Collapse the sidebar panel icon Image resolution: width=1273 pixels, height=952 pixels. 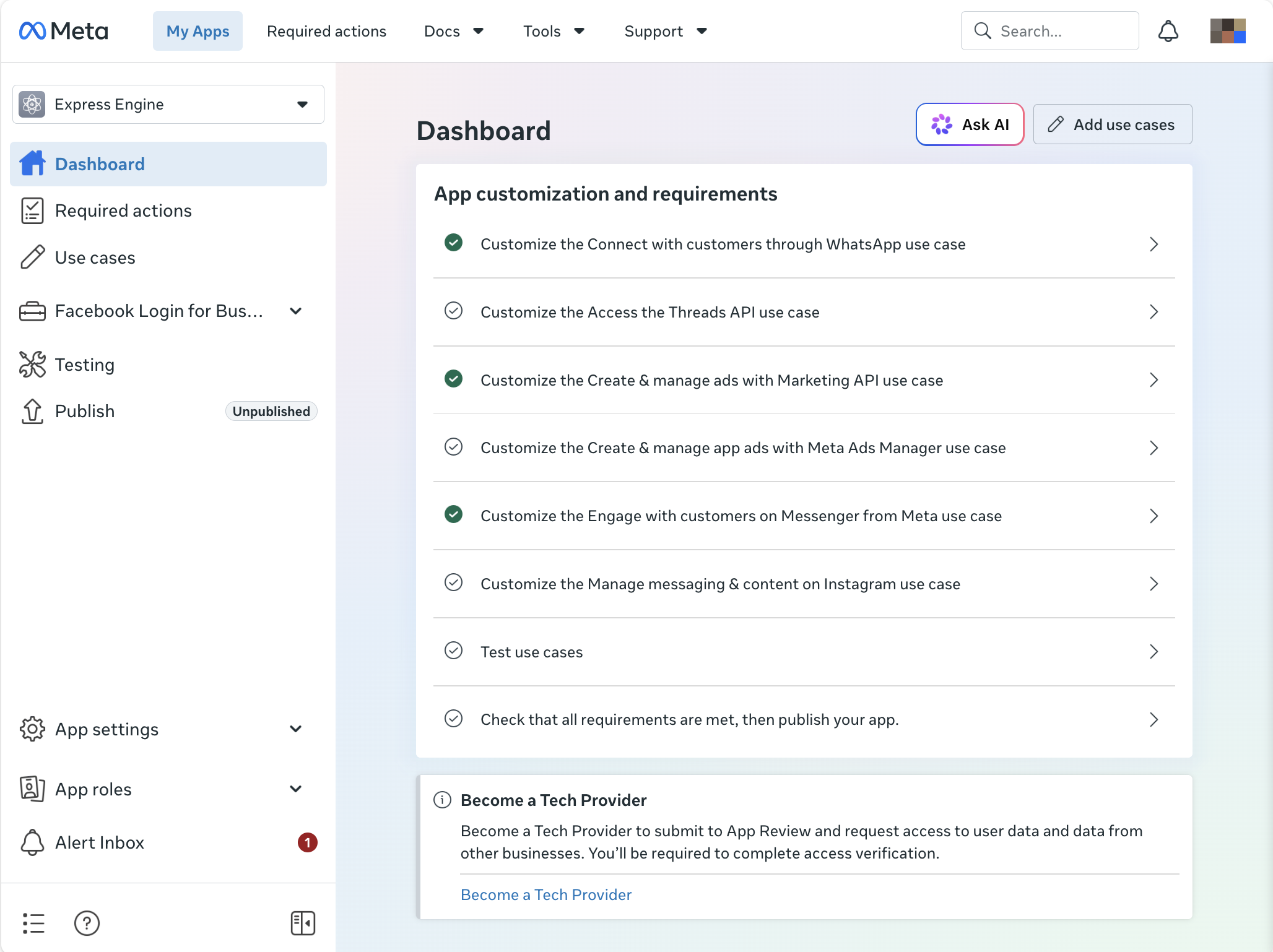coord(303,923)
